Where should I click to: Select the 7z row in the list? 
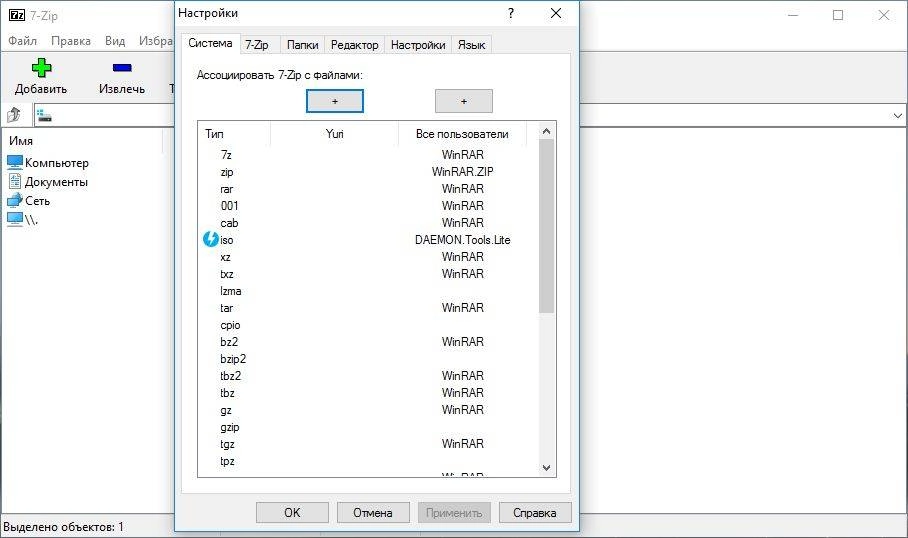(x=368, y=155)
